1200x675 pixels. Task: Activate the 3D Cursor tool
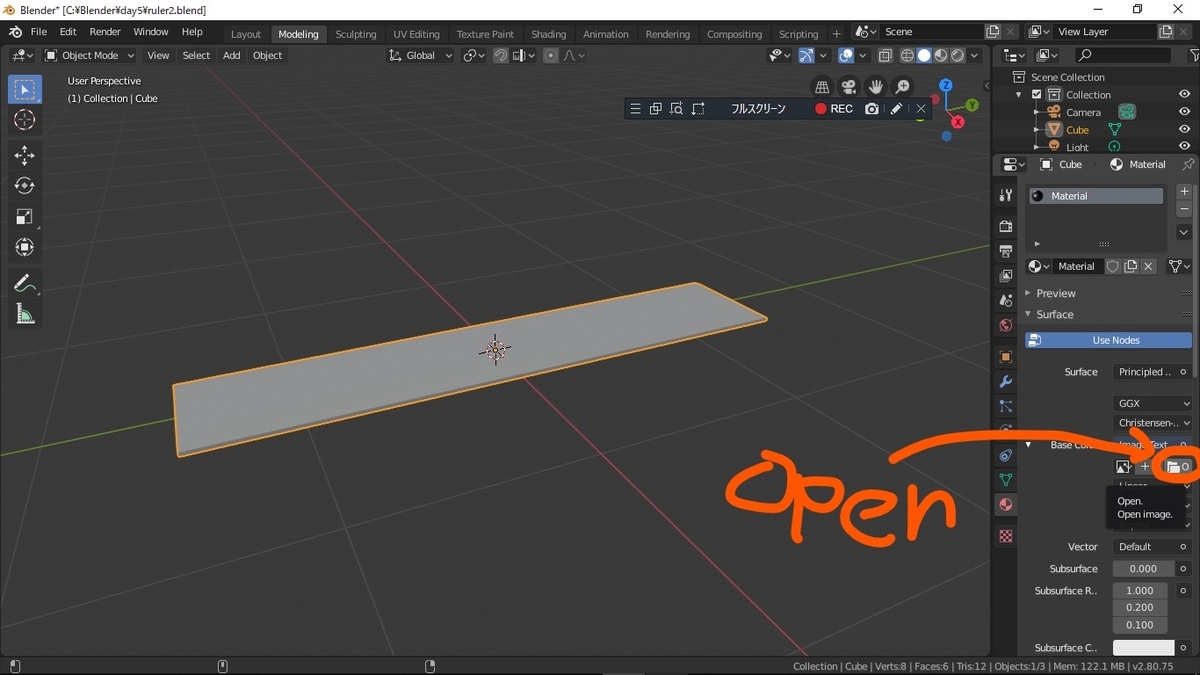tap(25, 120)
